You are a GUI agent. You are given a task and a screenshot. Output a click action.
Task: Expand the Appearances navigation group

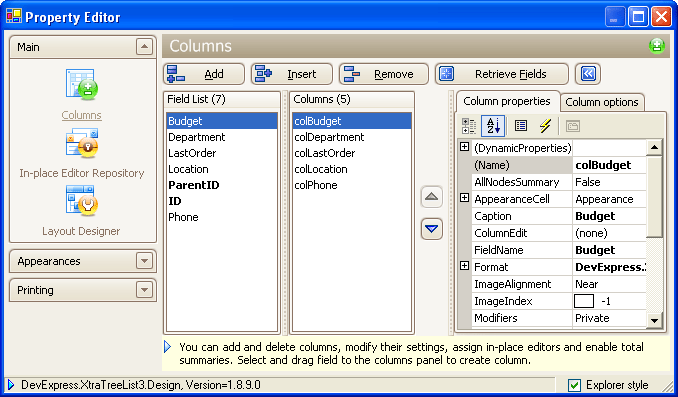tap(144, 261)
